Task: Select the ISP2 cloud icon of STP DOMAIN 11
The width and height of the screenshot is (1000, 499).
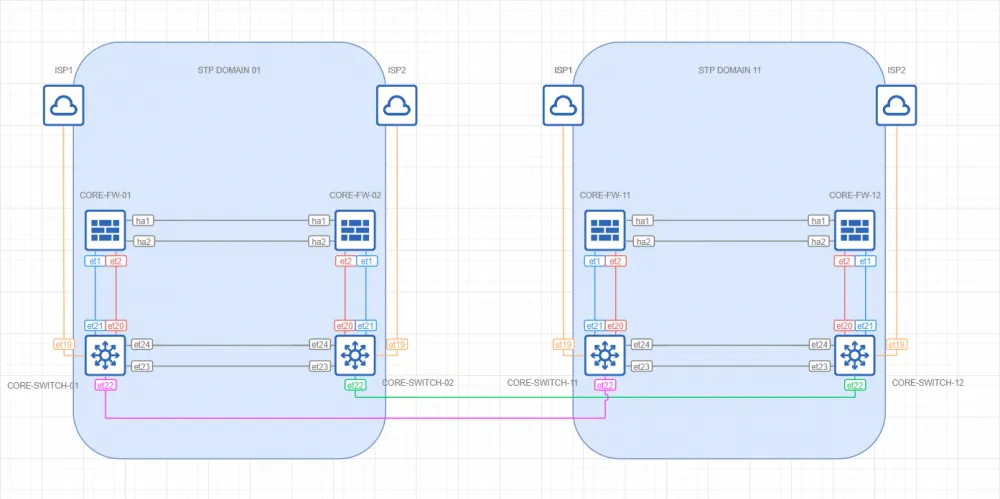Action: [x=897, y=105]
